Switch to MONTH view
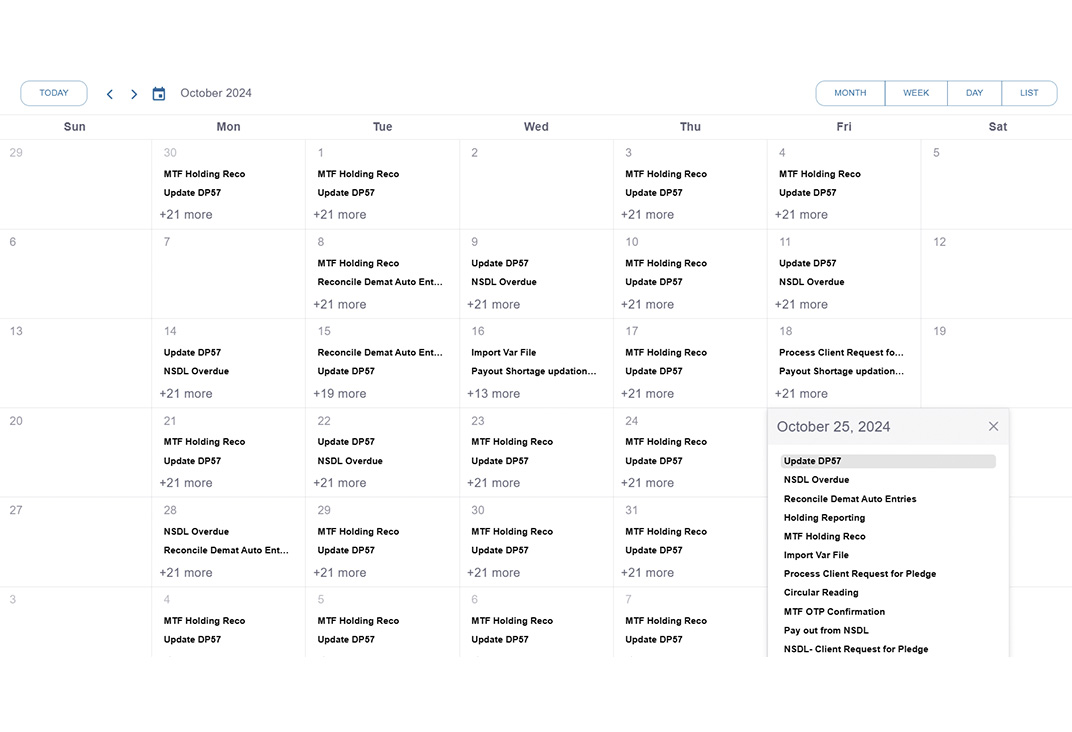1072x732 pixels. click(x=850, y=93)
